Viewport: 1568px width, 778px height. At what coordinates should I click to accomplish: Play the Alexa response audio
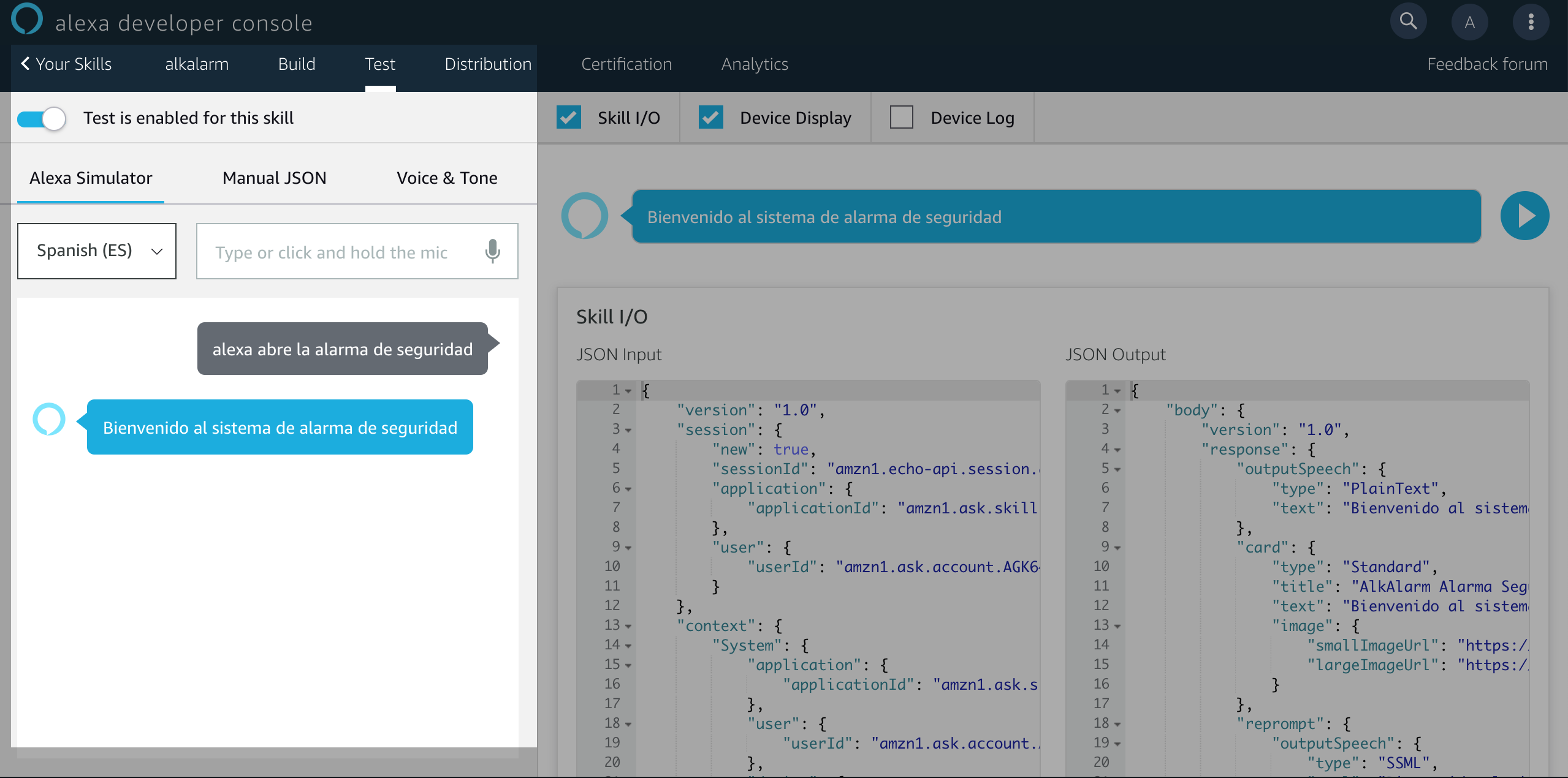click(1524, 216)
